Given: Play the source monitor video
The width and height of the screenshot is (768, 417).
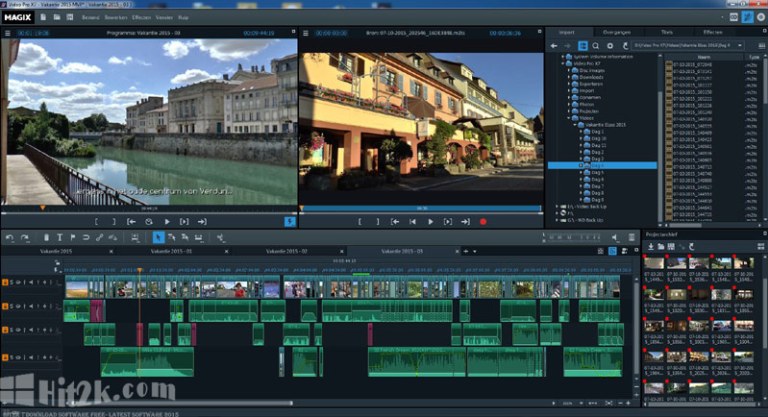Looking at the screenshot, I should tap(430, 221).
